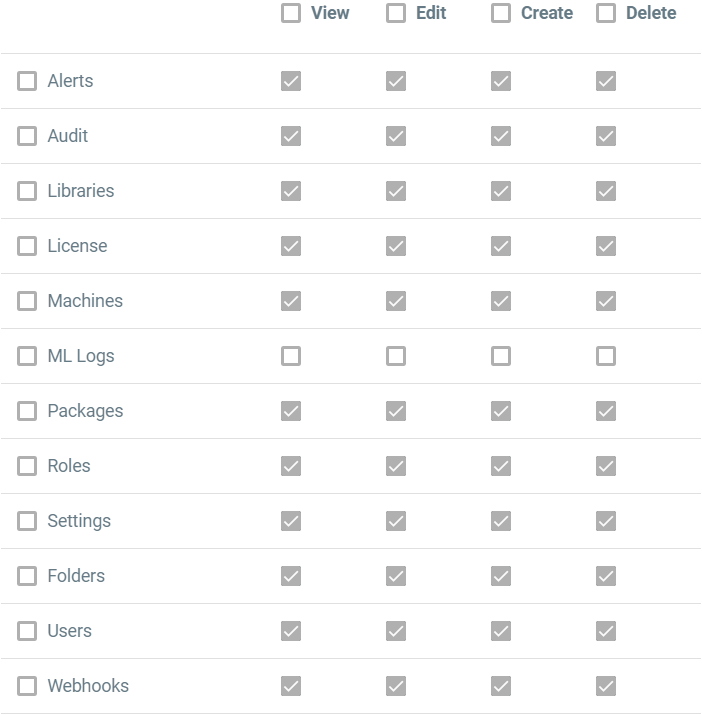Enable Edit permission for ML Logs

point(396,356)
